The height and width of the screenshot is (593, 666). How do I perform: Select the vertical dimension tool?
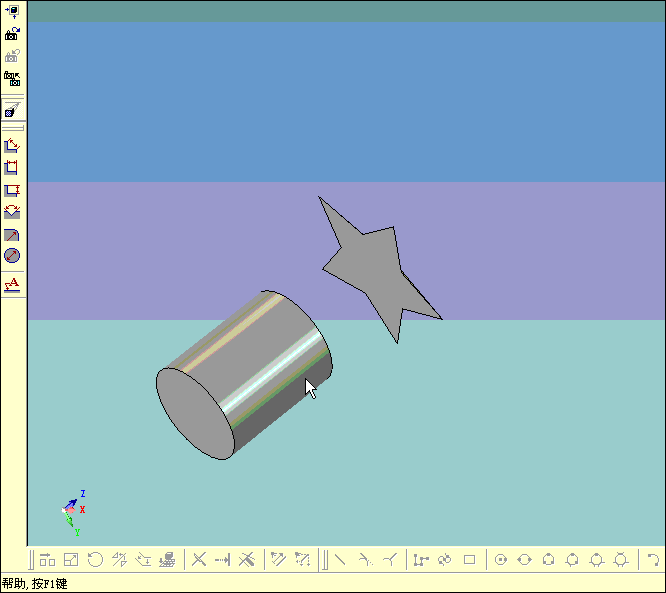click(x=12, y=190)
